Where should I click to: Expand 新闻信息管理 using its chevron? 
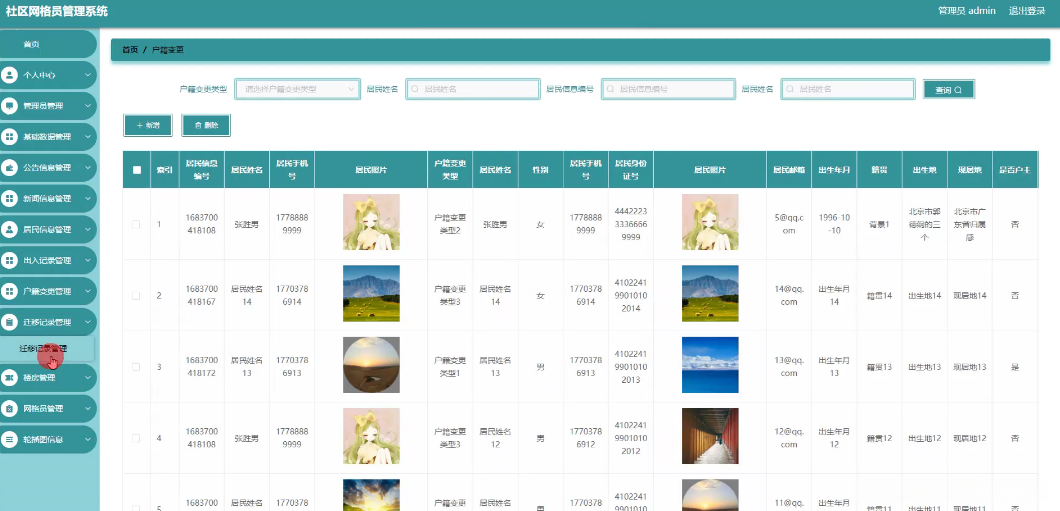pos(88,199)
